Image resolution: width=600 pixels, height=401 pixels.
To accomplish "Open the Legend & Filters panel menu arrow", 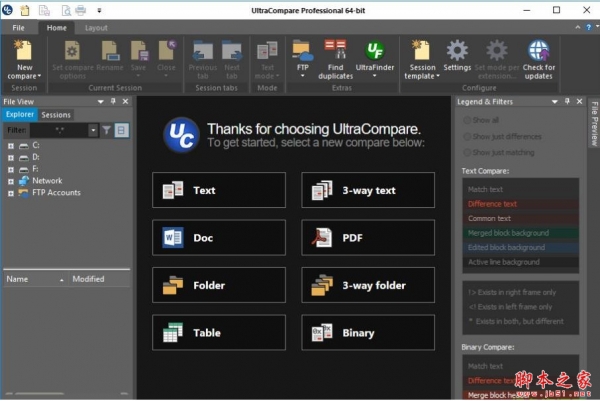I will (x=554, y=102).
